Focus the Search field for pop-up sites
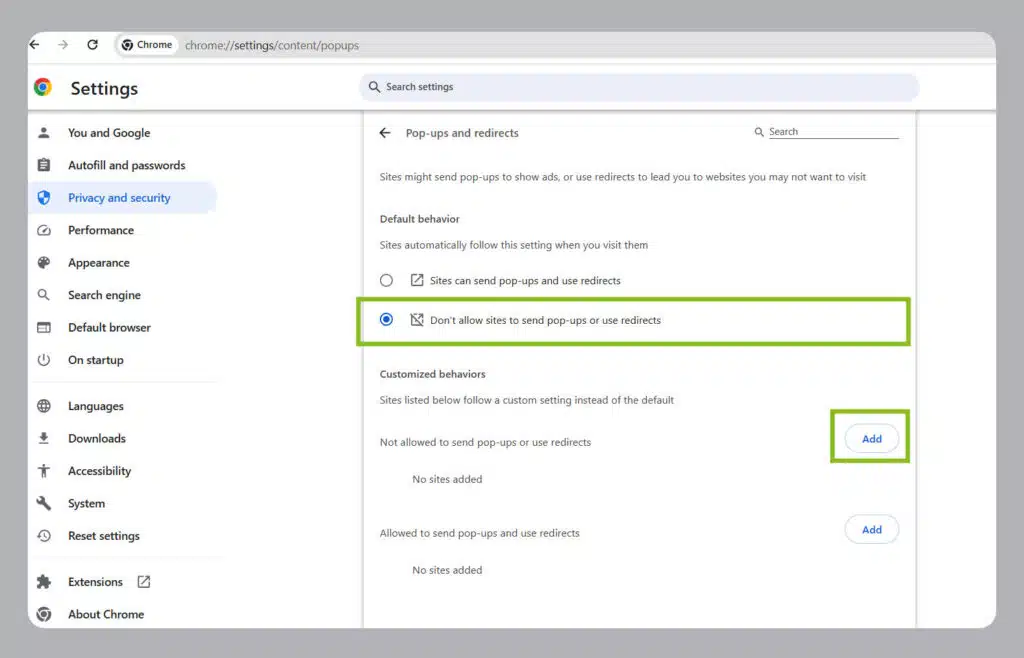1024x658 pixels. click(x=833, y=132)
